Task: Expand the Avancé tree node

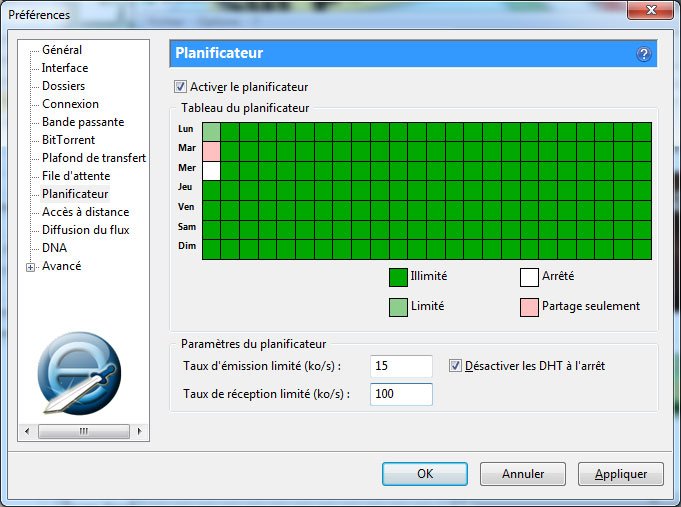Action: (x=30, y=267)
